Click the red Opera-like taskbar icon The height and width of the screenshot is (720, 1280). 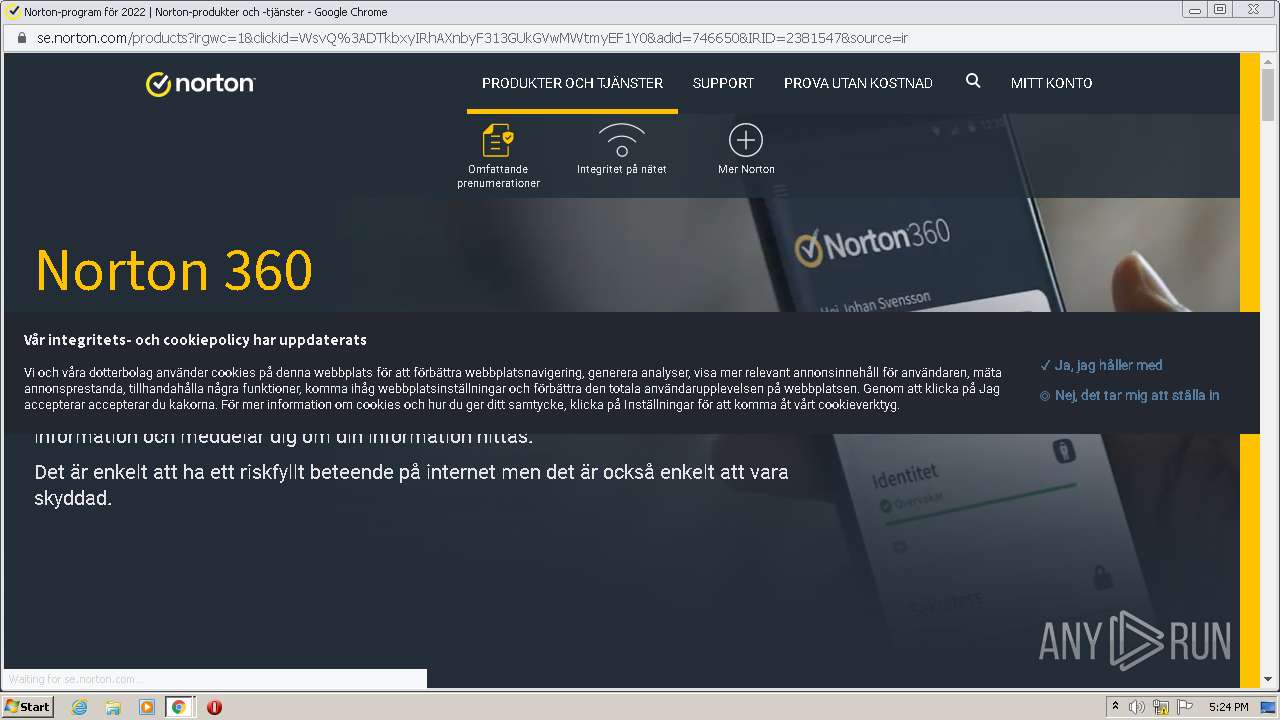[213, 707]
